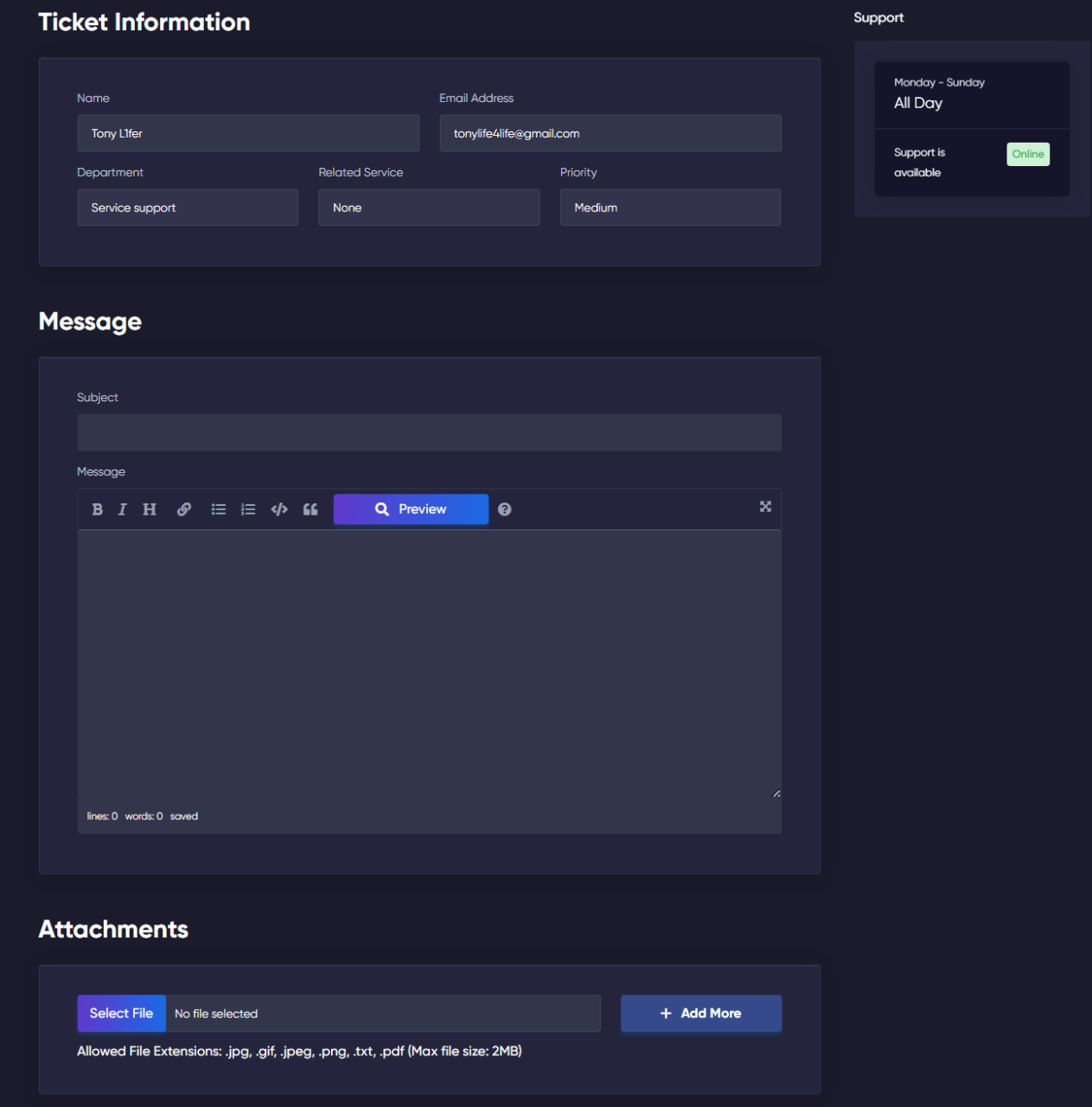
Task: Open the editor help question mark
Action: pos(505,509)
